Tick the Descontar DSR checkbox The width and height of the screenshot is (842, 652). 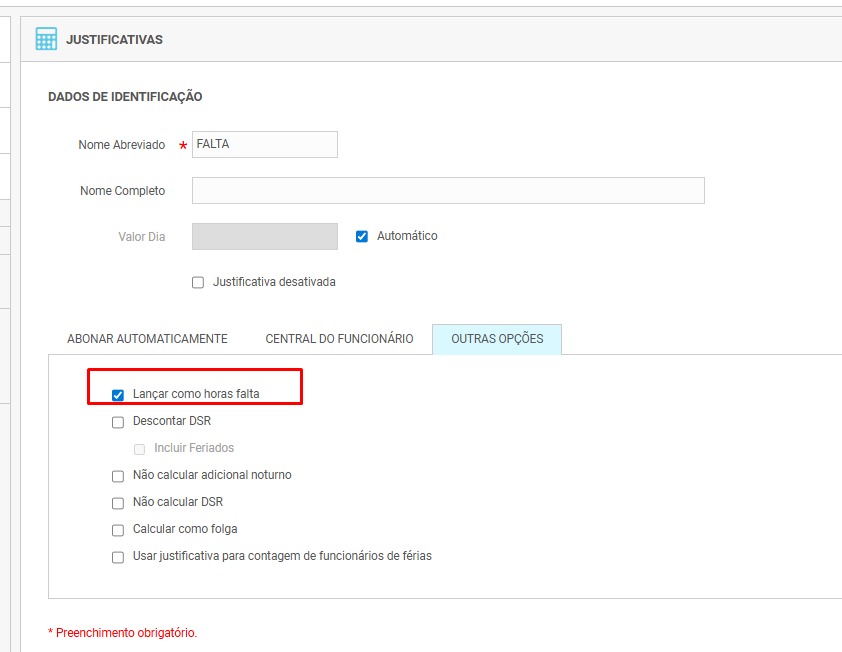click(x=118, y=422)
